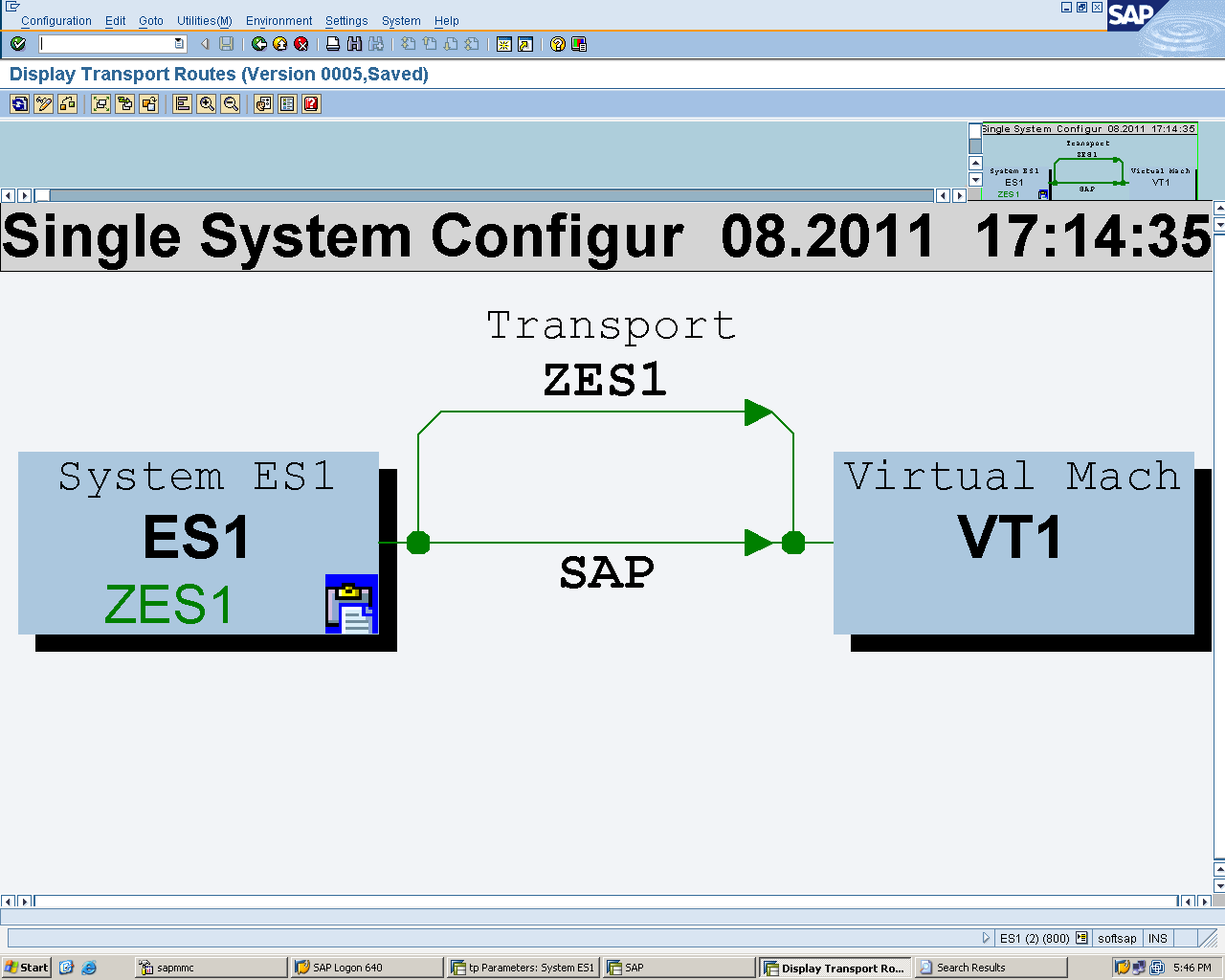Click the settings palette icon in toolbar
The height and width of the screenshot is (980, 1225).
click(x=263, y=104)
